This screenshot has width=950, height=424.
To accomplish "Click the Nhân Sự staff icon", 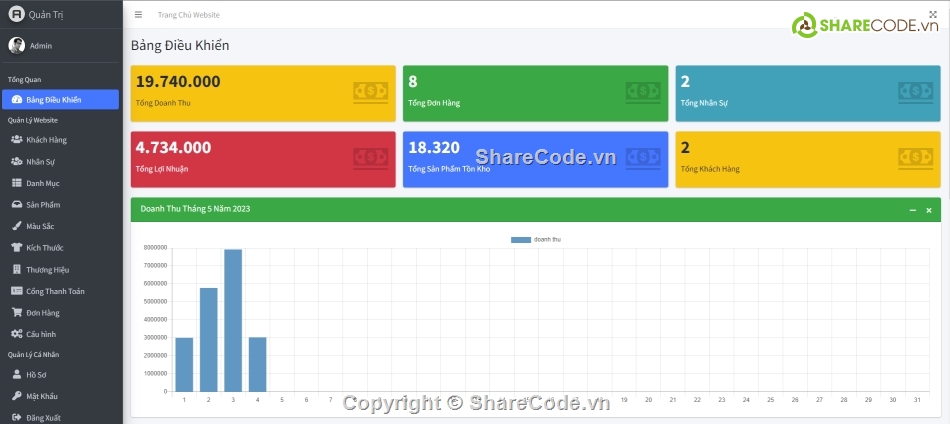I will click(16, 162).
